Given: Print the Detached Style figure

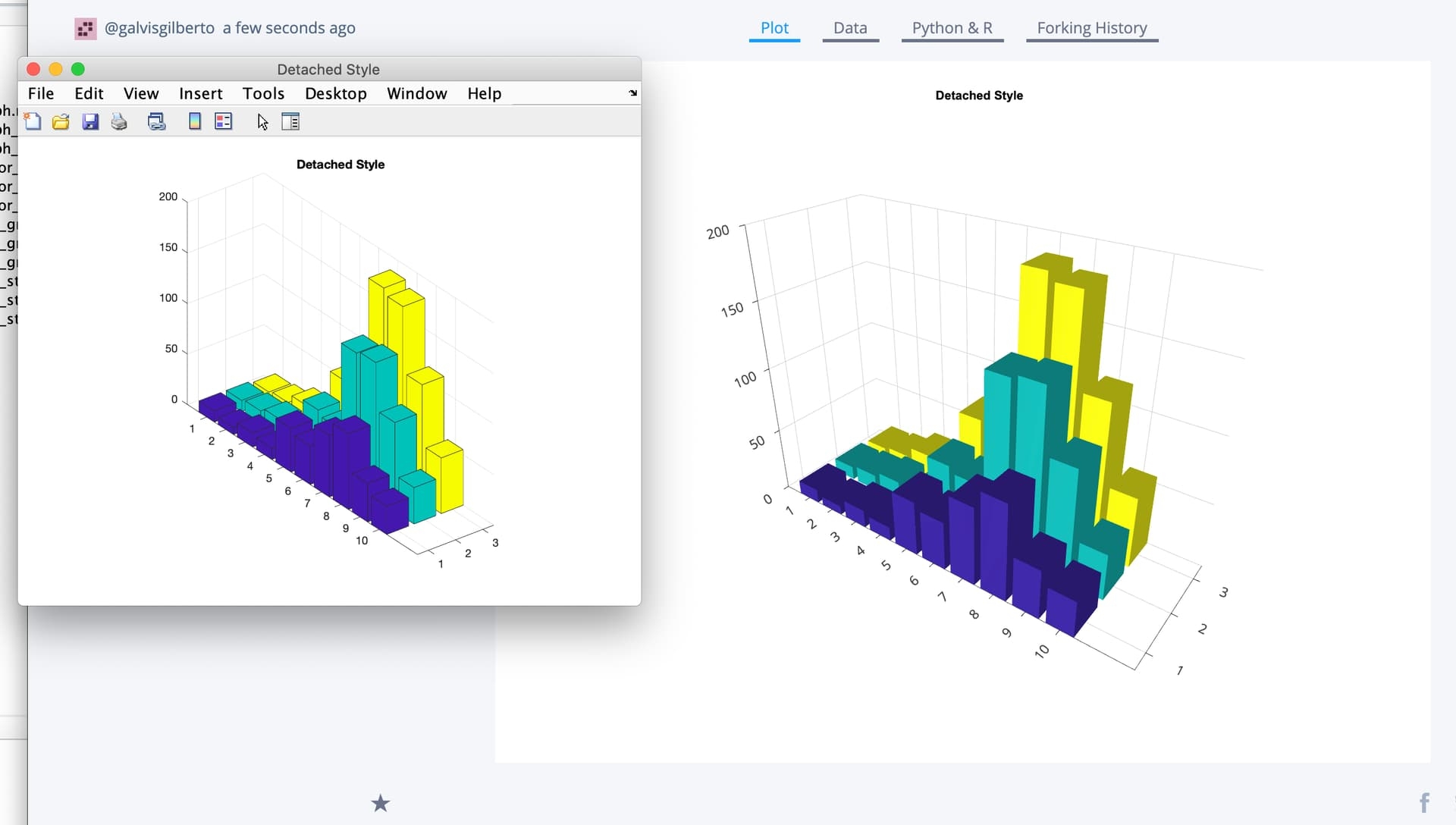Looking at the screenshot, I should tap(118, 121).
